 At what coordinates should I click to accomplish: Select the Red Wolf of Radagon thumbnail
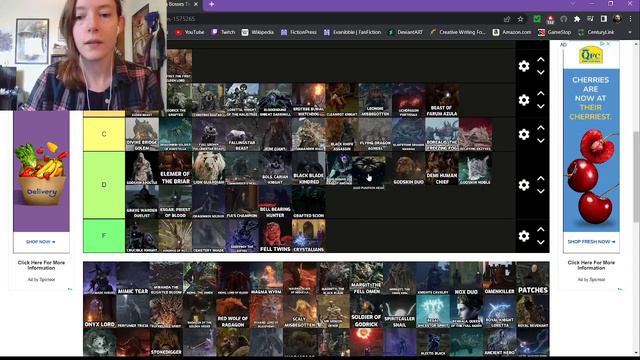coord(233,311)
